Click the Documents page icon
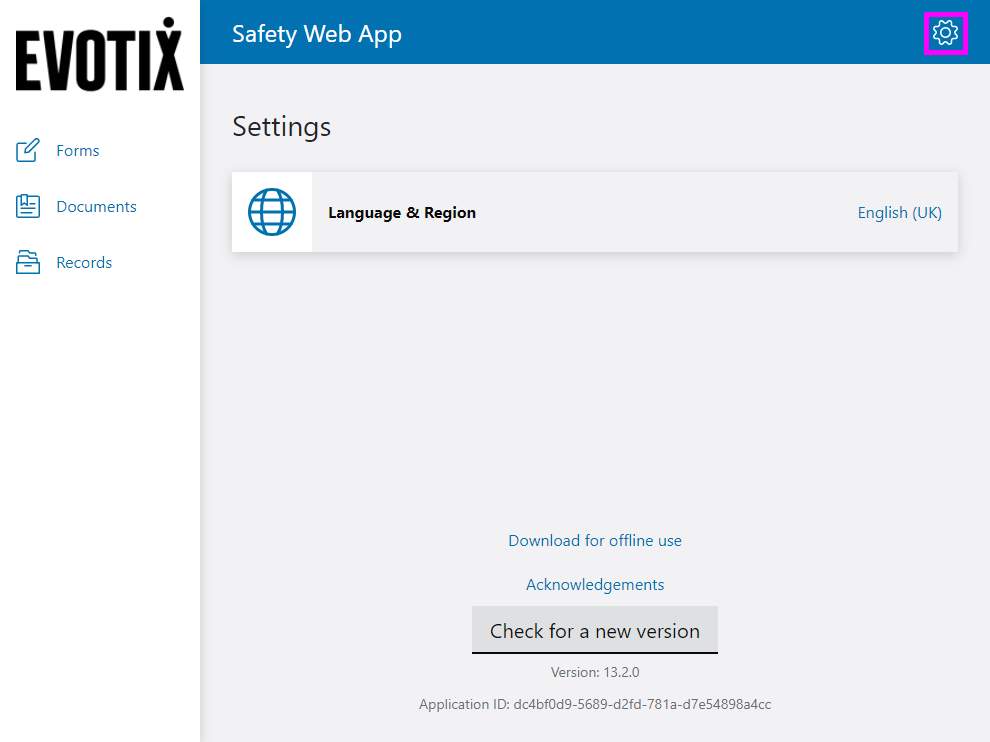The image size is (990, 742). (28, 207)
